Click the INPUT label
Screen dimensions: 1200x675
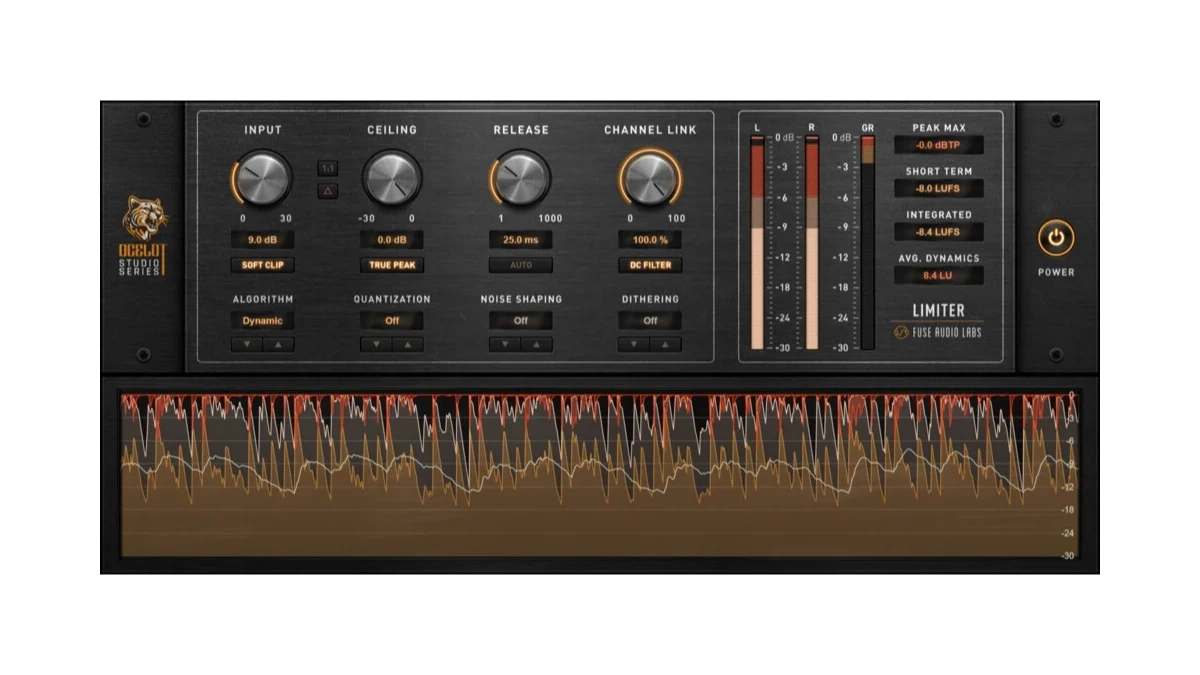[263, 130]
